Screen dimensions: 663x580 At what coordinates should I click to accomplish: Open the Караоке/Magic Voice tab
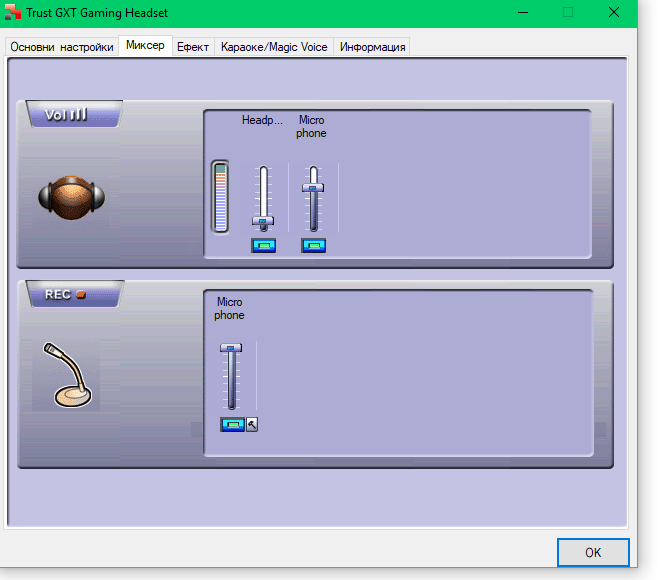click(274, 47)
